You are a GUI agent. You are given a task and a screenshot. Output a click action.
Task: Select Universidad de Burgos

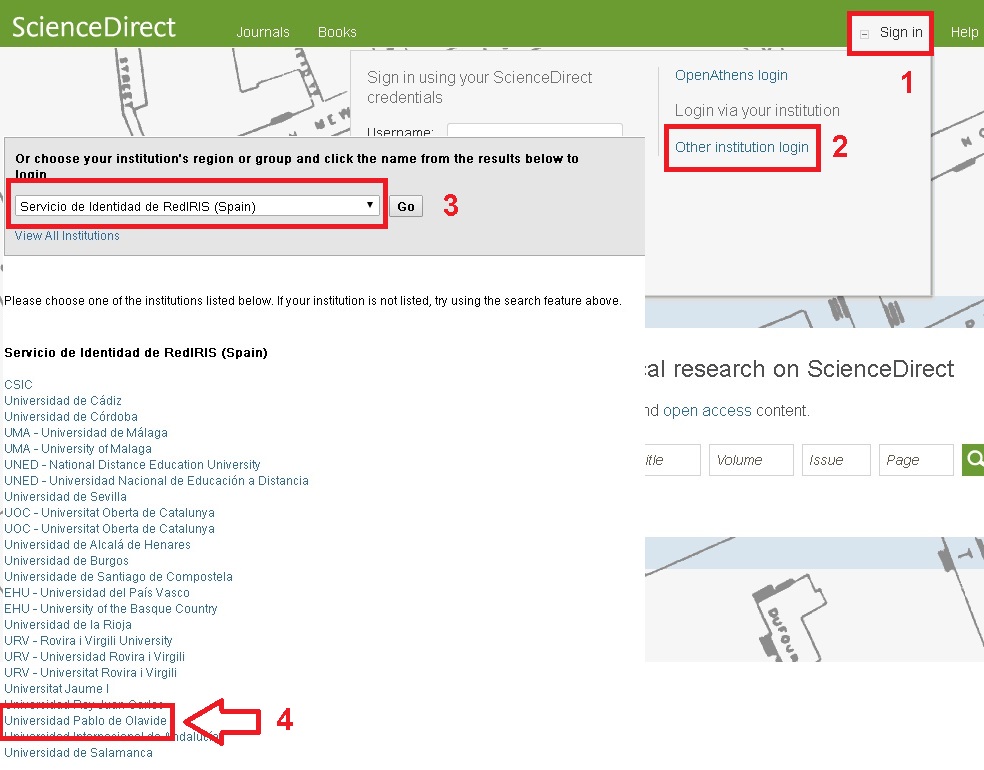coord(67,560)
